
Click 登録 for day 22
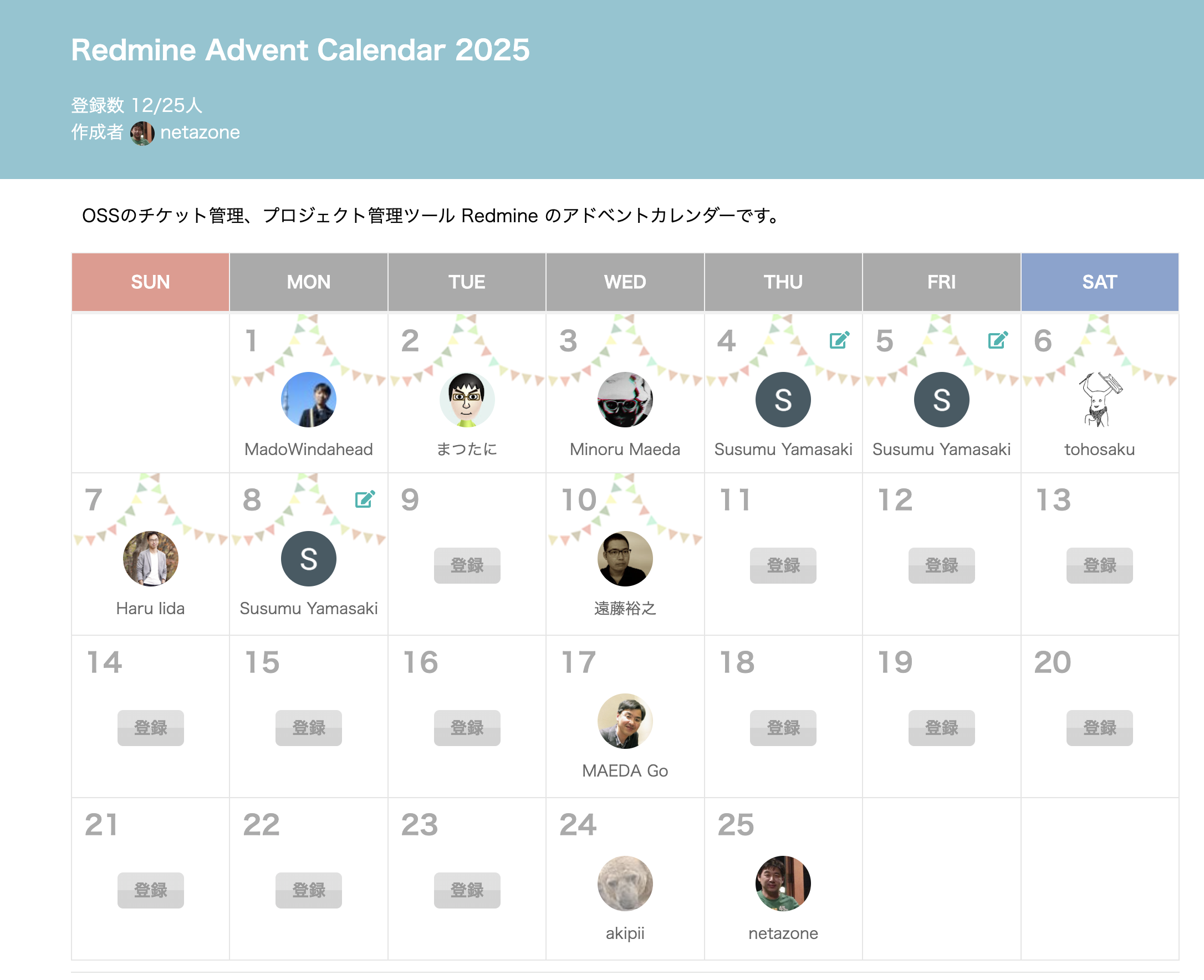coord(308,890)
